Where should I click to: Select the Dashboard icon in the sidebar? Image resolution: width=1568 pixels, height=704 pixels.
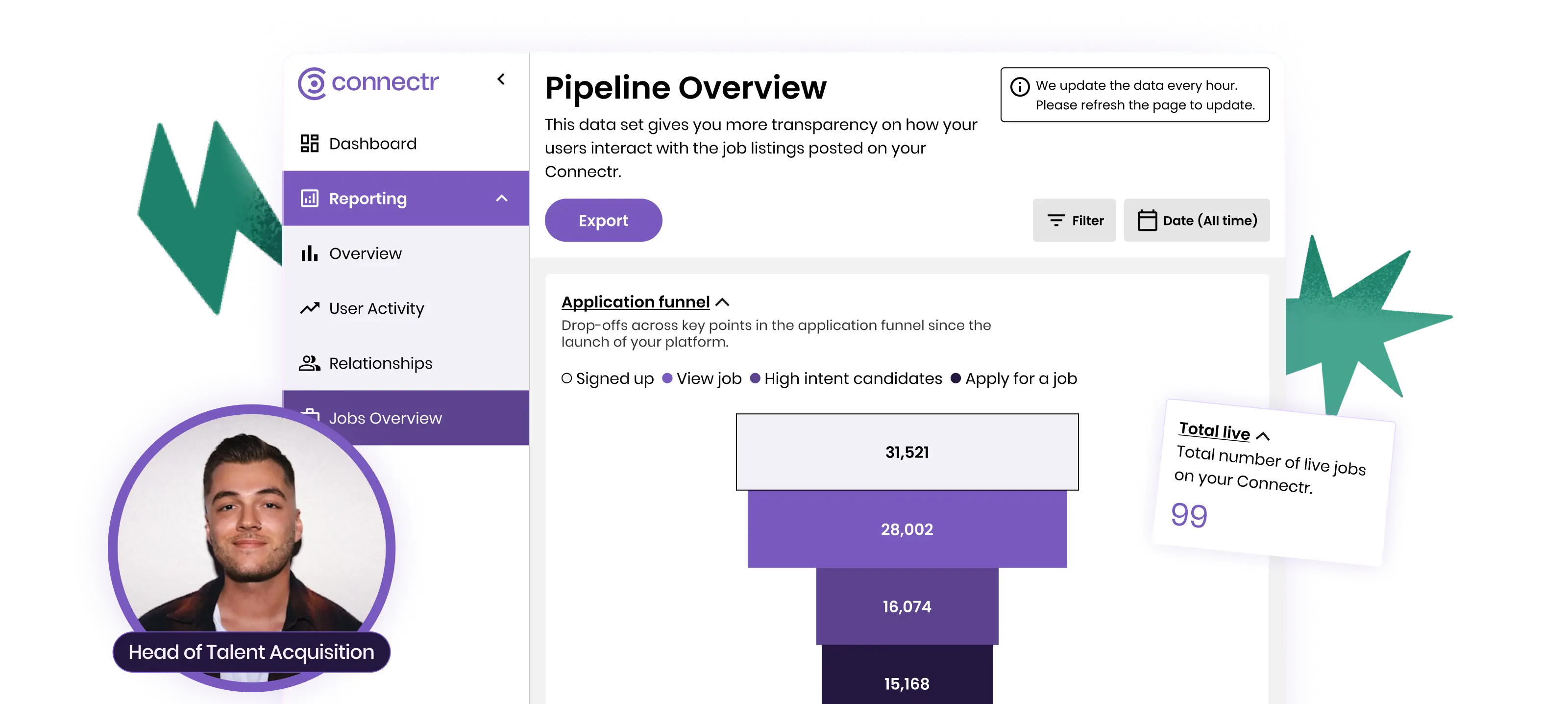[x=309, y=143]
